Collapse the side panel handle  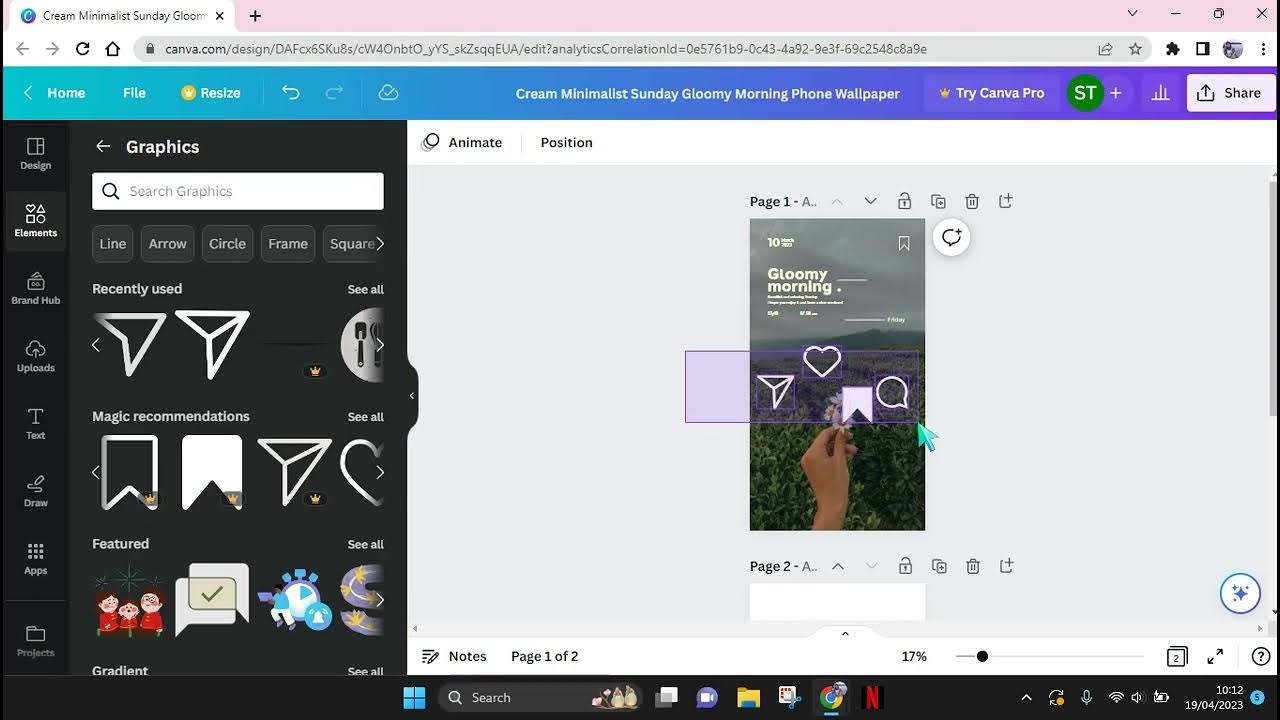tap(411, 396)
